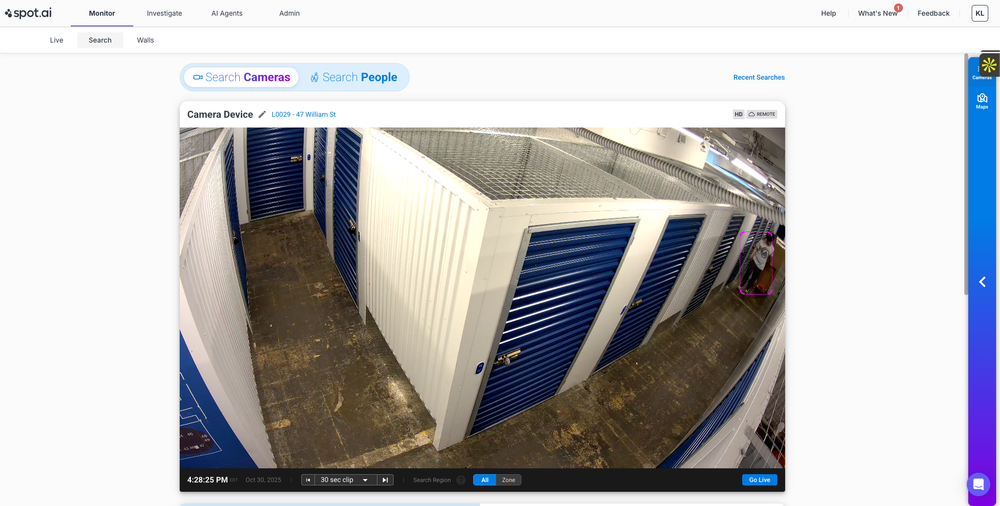This screenshot has height=506, width=1000.
Task: Open the chat support bubble icon
Action: point(978,484)
